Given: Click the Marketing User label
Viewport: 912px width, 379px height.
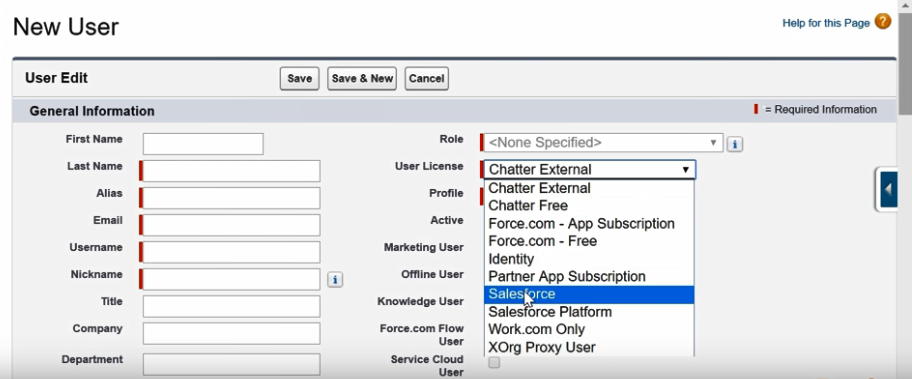Looking at the screenshot, I should [423, 248].
